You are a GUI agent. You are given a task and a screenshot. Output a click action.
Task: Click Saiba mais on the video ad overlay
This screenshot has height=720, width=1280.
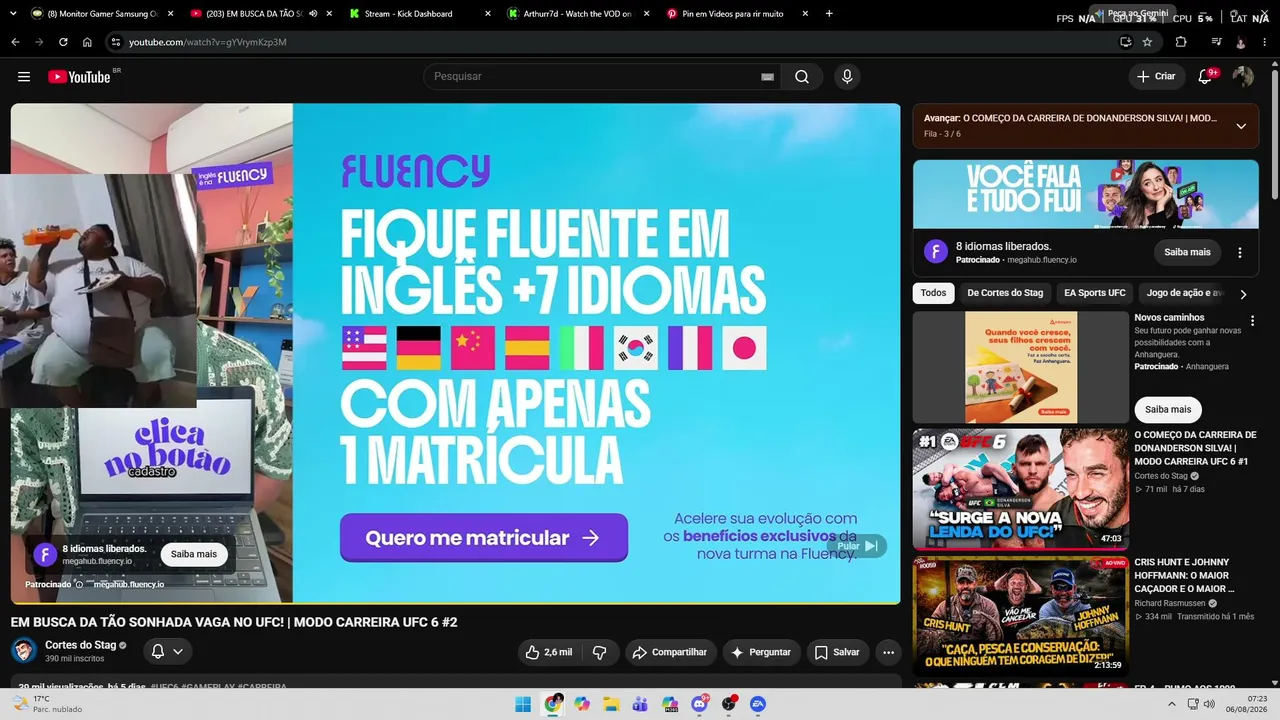pyautogui.click(x=194, y=554)
